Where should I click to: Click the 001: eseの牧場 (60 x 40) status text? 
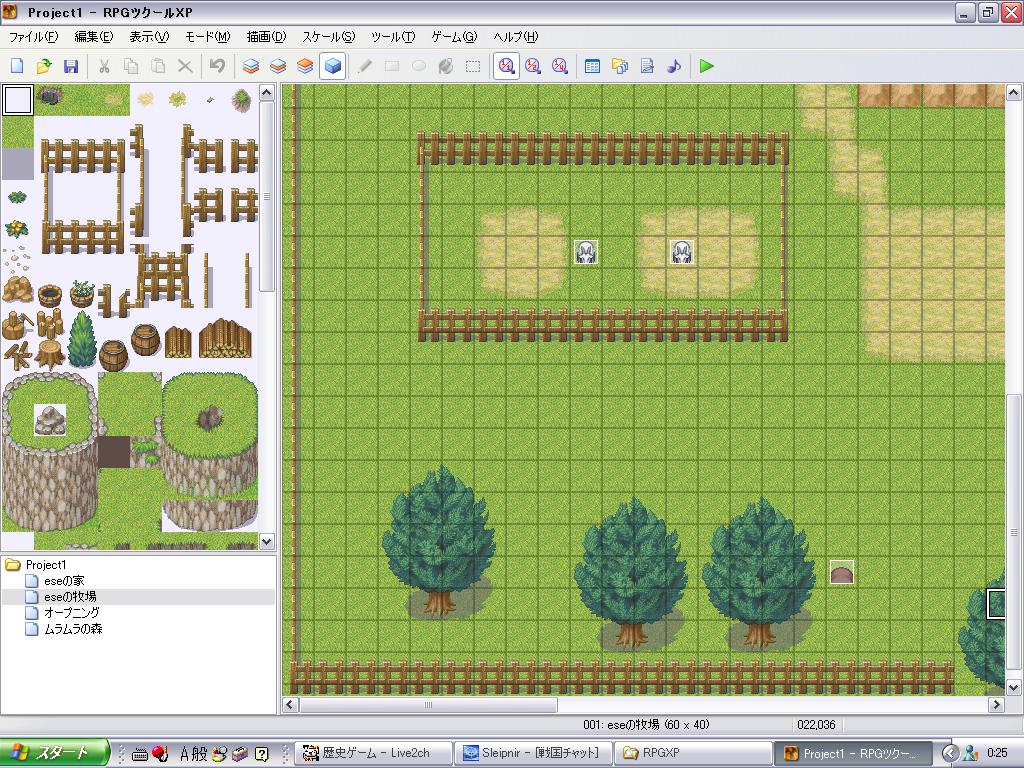(x=646, y=724)
